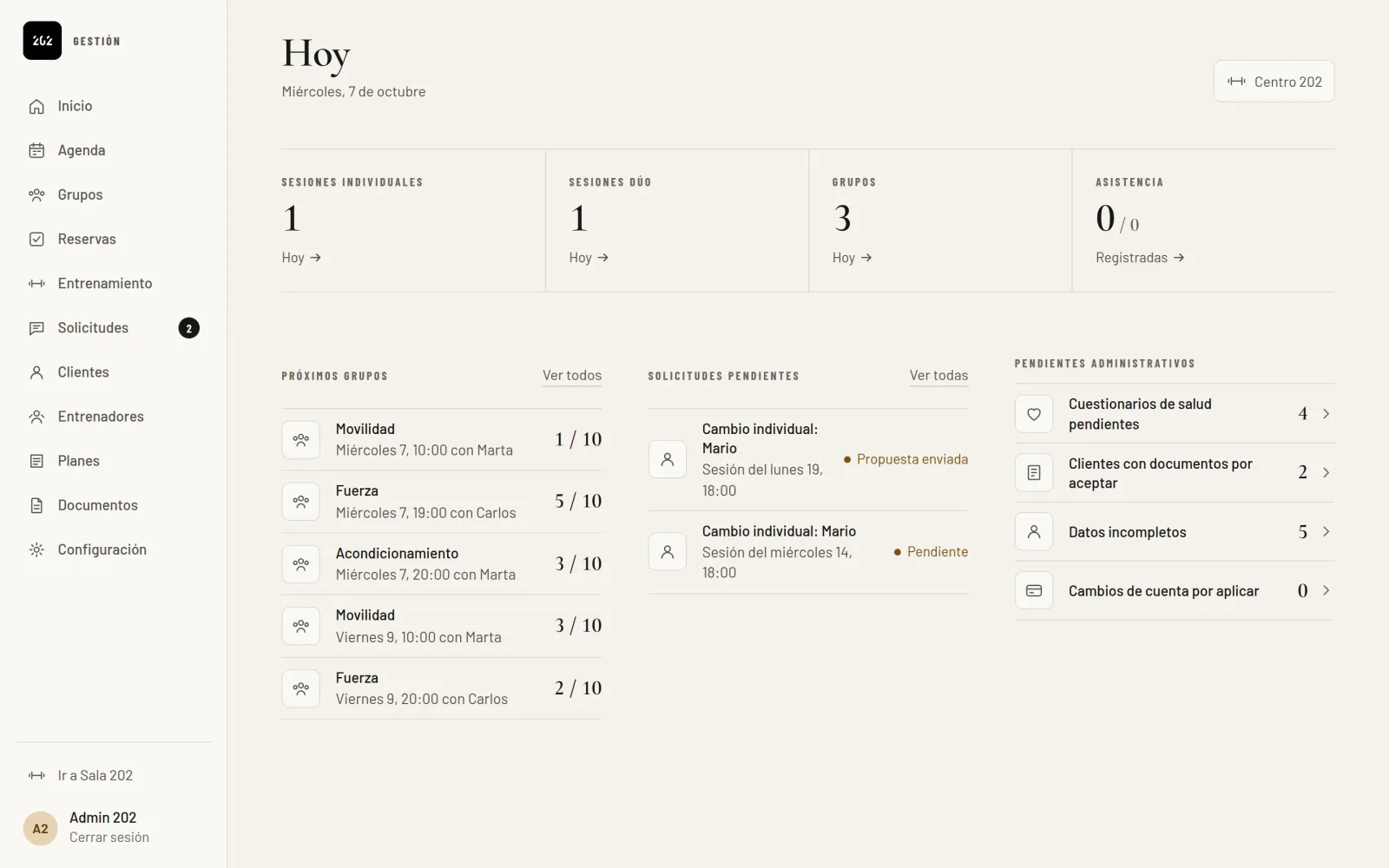Open Hoy link under Sesiones dúo

(589, 258)
